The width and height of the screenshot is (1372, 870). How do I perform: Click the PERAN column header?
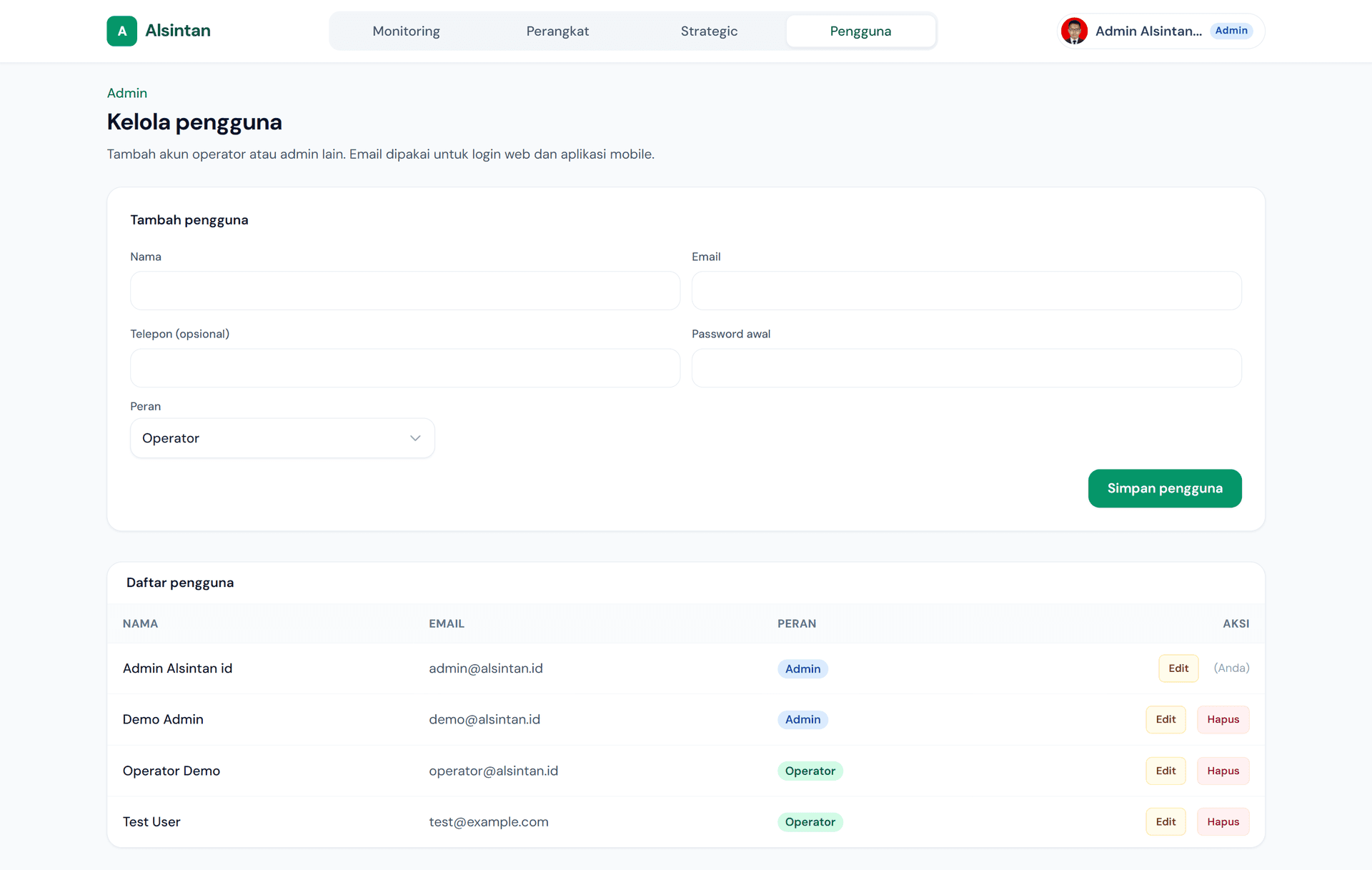(797, 623)
